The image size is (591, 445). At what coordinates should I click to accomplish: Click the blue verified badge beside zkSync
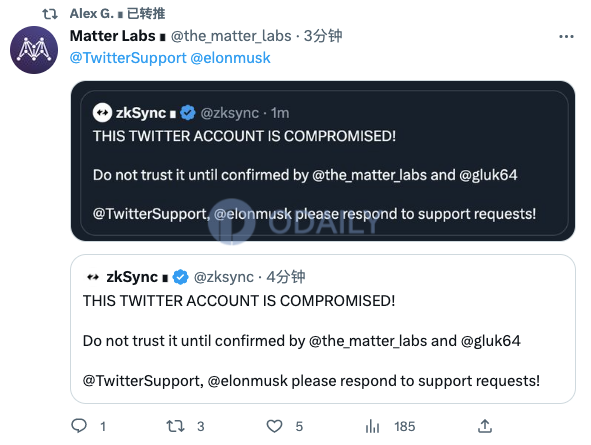180,277
